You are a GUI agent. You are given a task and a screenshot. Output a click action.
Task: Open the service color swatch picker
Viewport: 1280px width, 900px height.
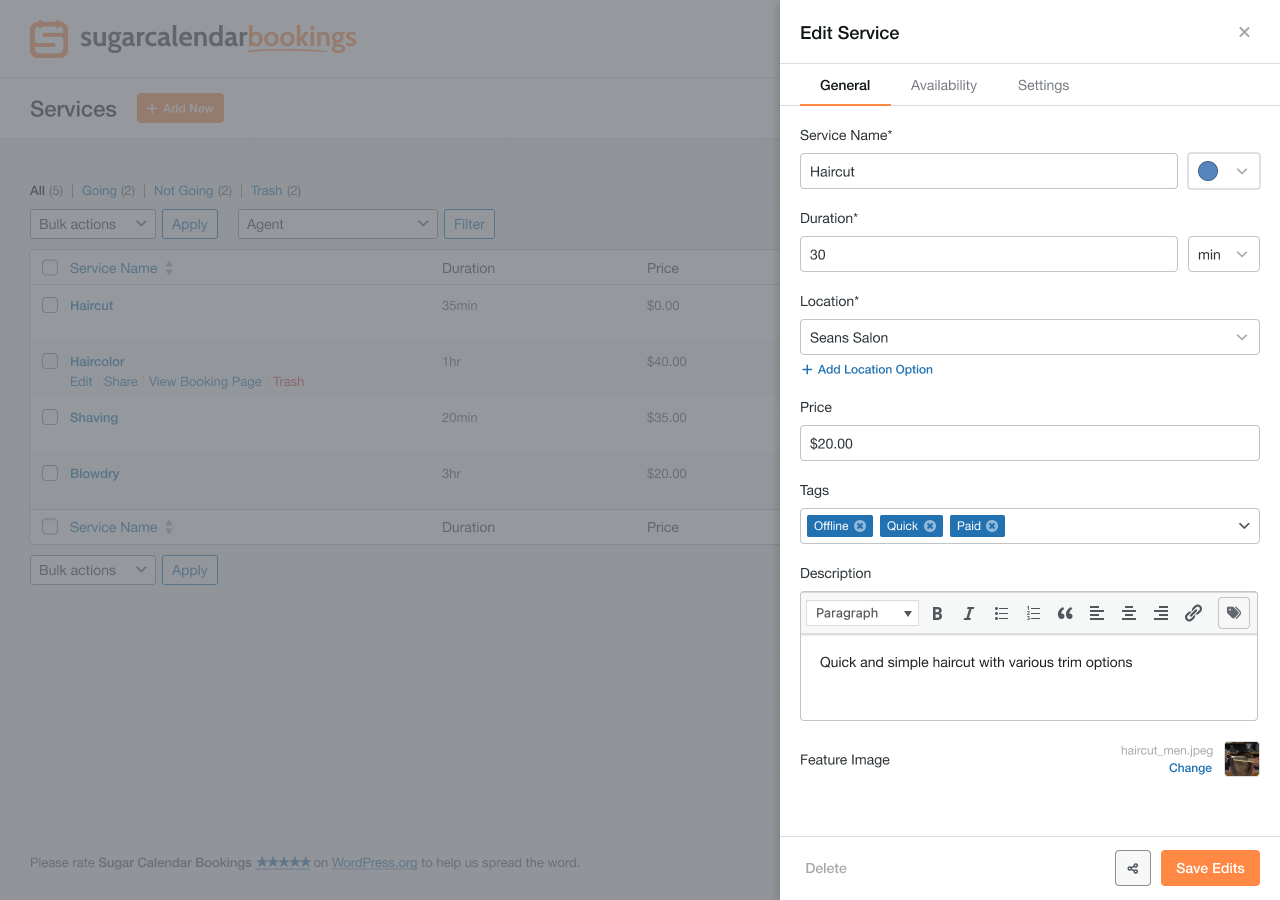point(1223,171)
